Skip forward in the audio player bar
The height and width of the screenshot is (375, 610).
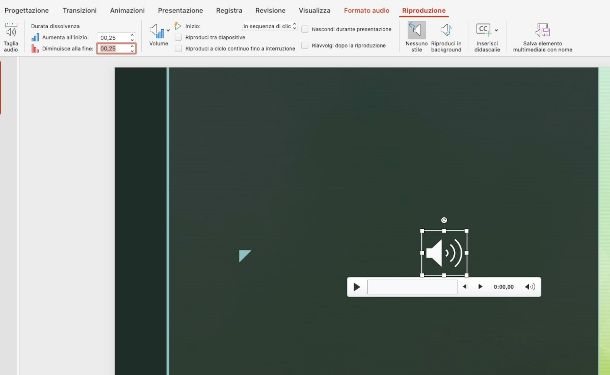(x=480, y=287)
